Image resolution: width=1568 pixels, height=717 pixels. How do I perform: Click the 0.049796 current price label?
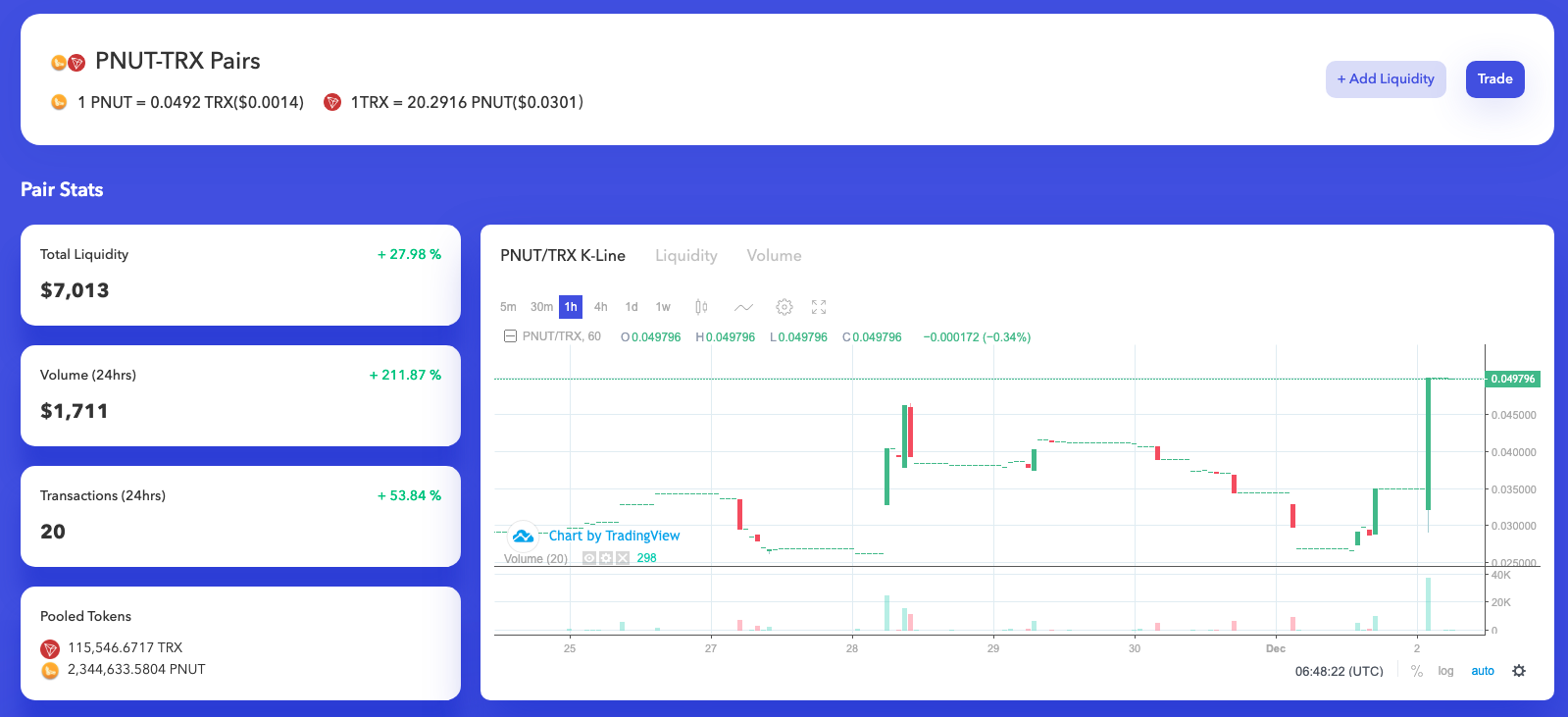pyautogui.click(x=1513, y=379)
